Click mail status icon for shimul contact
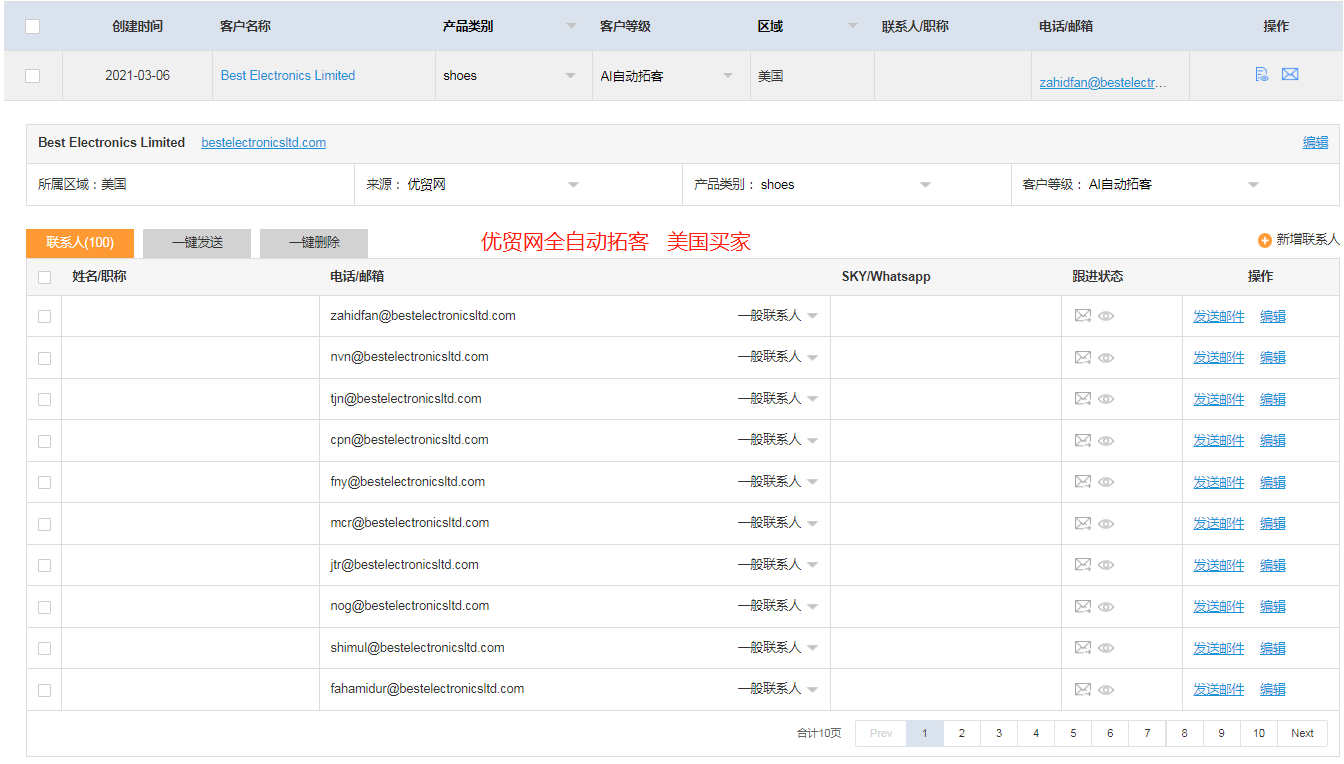Image resolution: width=1344 pixels, height=764 pixels. 1083,648
